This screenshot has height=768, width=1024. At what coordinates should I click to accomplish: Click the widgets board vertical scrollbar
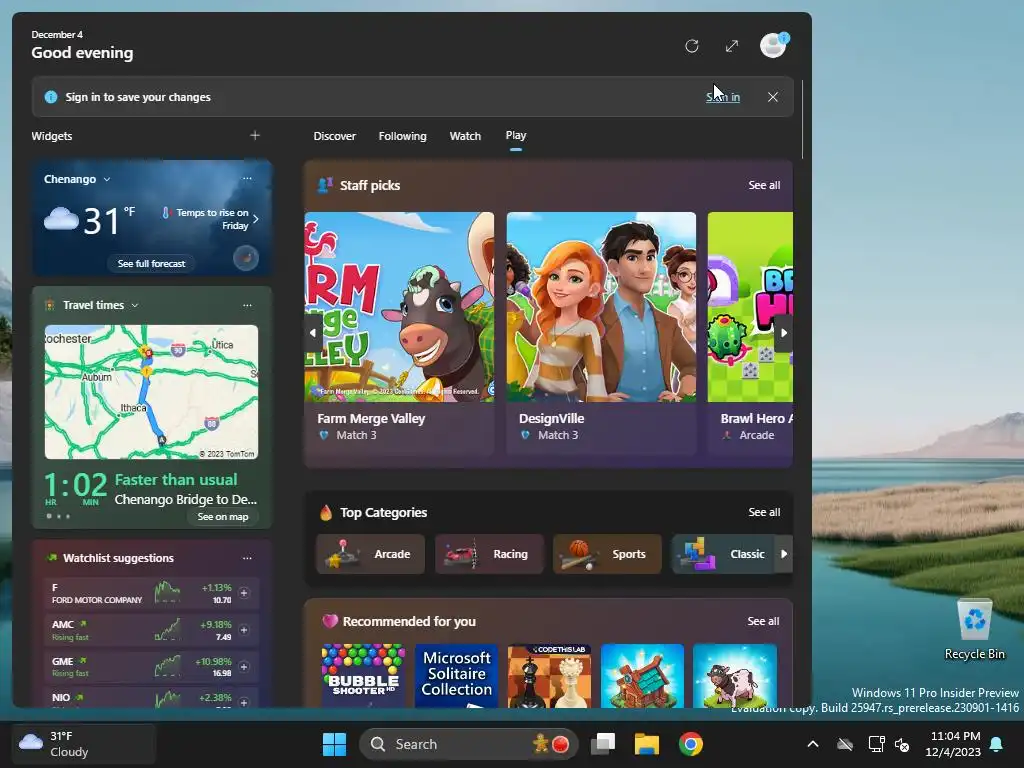[802, 119]
